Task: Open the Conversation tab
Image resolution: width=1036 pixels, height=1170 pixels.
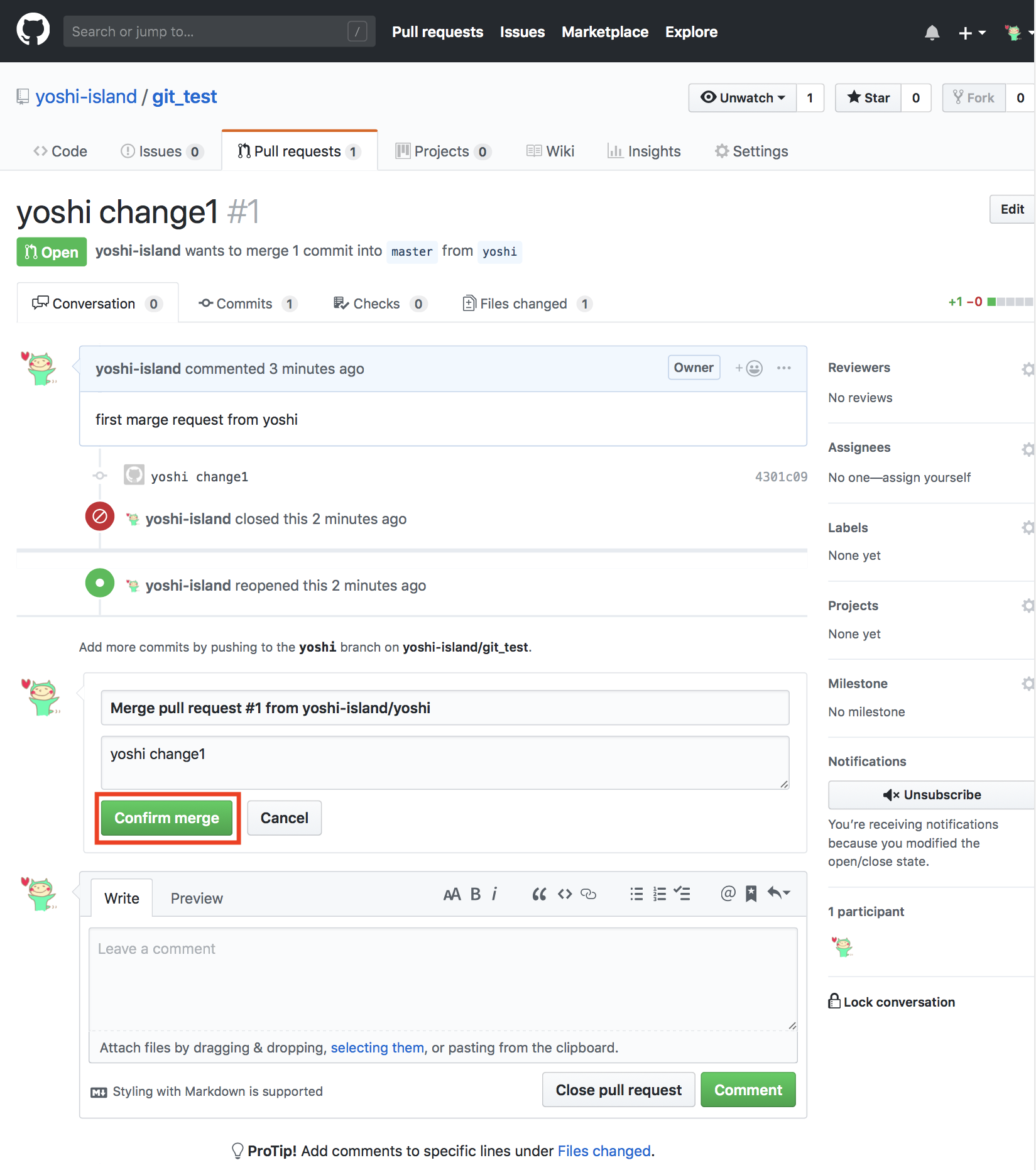Action: [97, 303]
